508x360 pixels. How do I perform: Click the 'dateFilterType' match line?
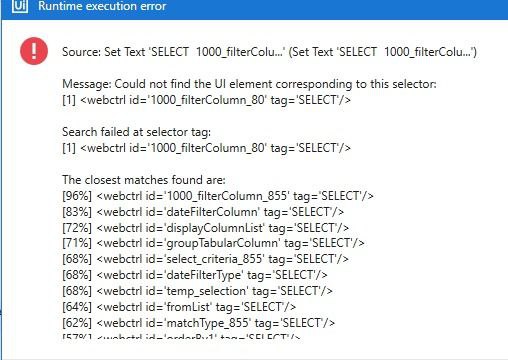[195, 275]
